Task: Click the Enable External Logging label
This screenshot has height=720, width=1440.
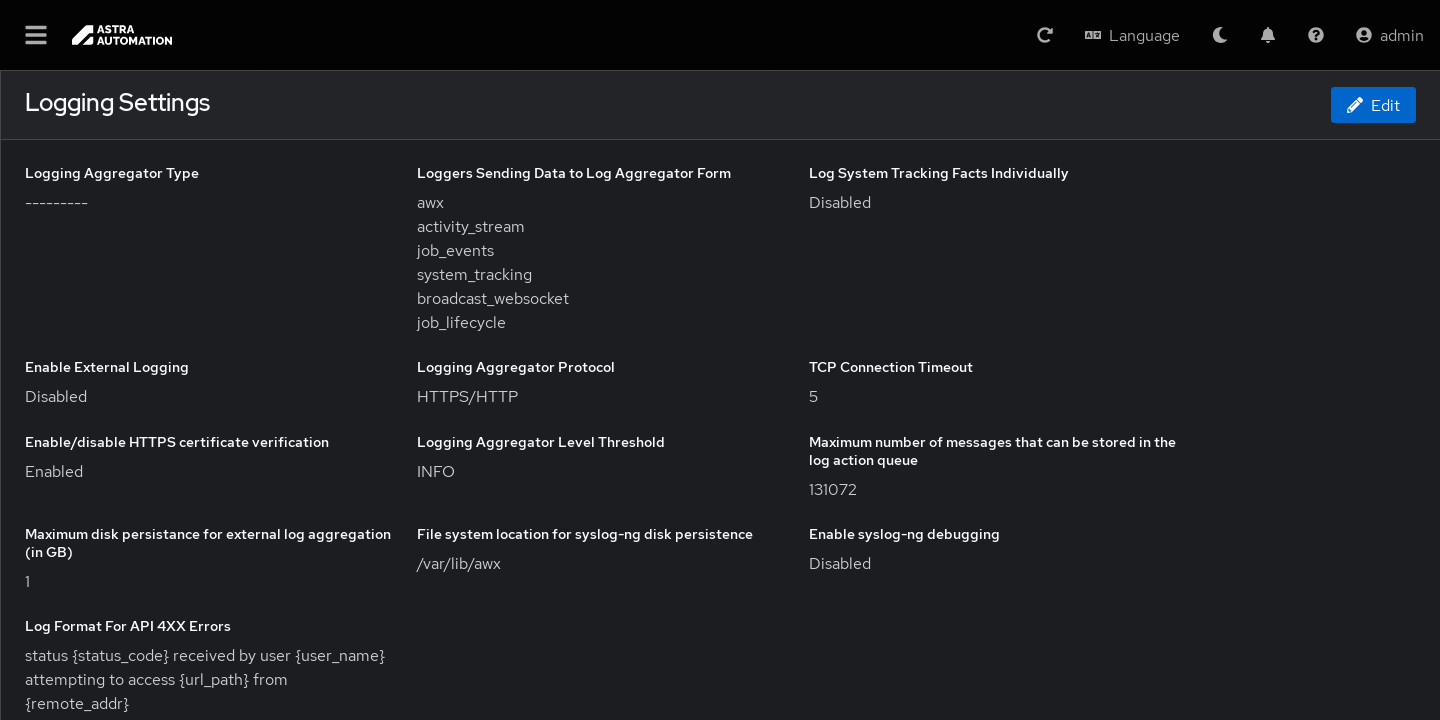Action: pos(107,367)
